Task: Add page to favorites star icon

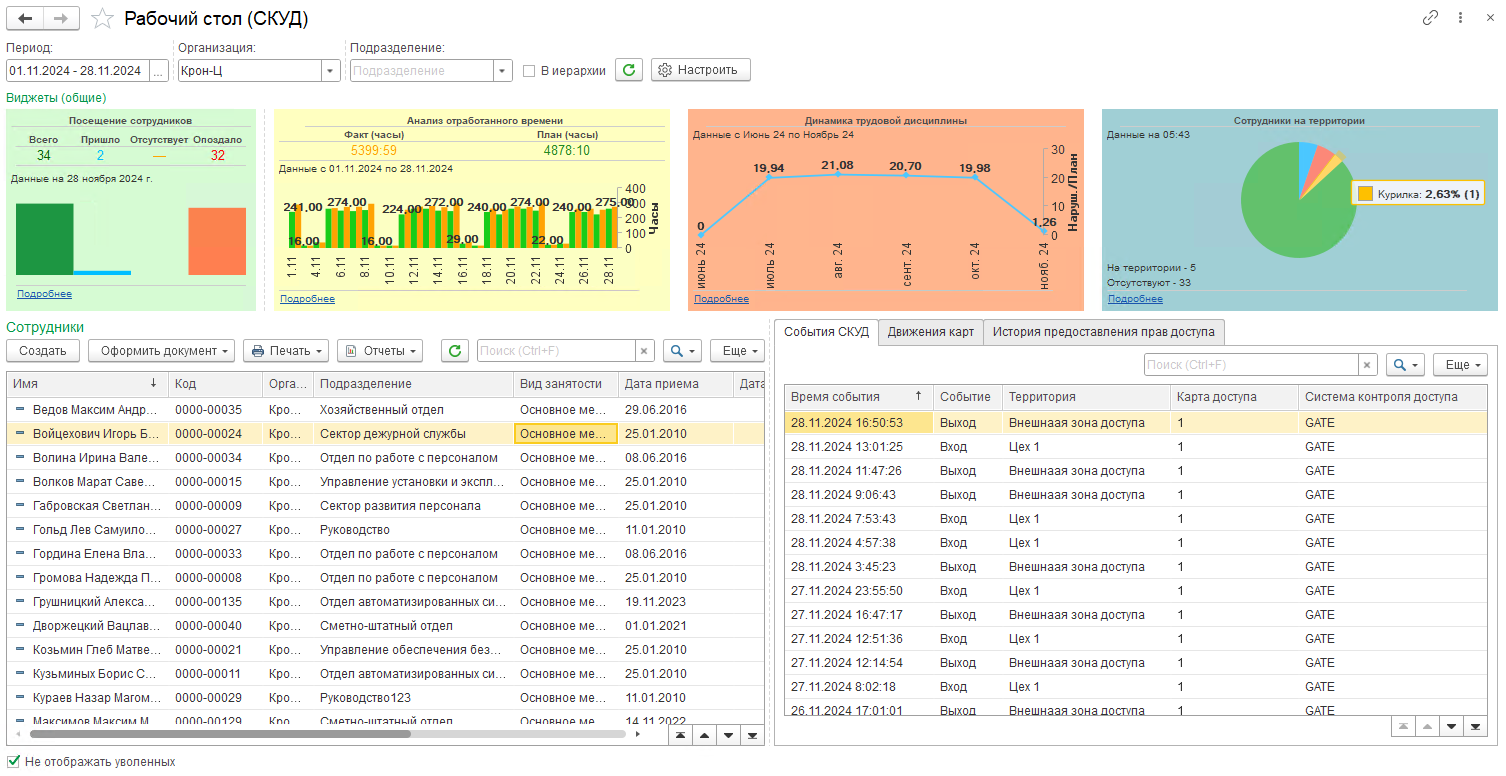Action: [101, 19]
